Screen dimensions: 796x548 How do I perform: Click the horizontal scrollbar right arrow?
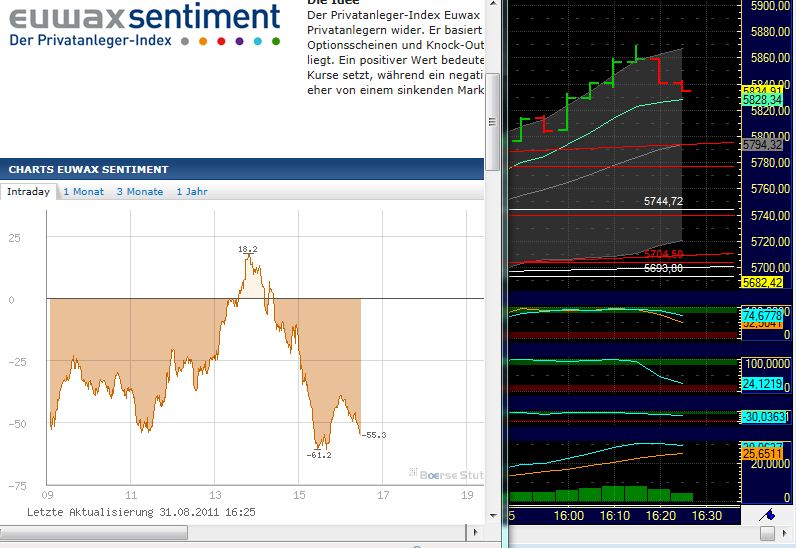475,533
